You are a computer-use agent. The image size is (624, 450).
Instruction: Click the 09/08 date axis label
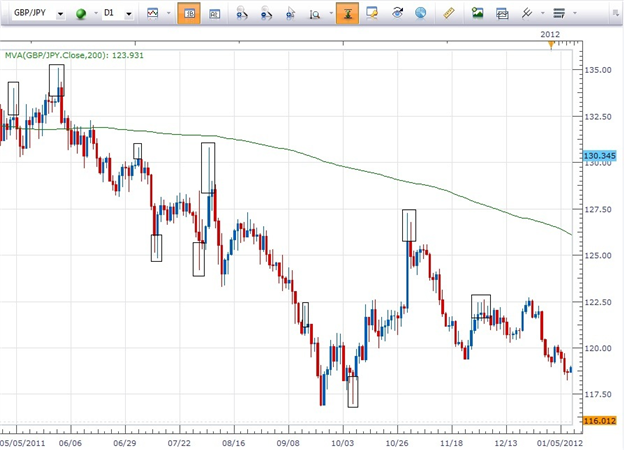288,443
